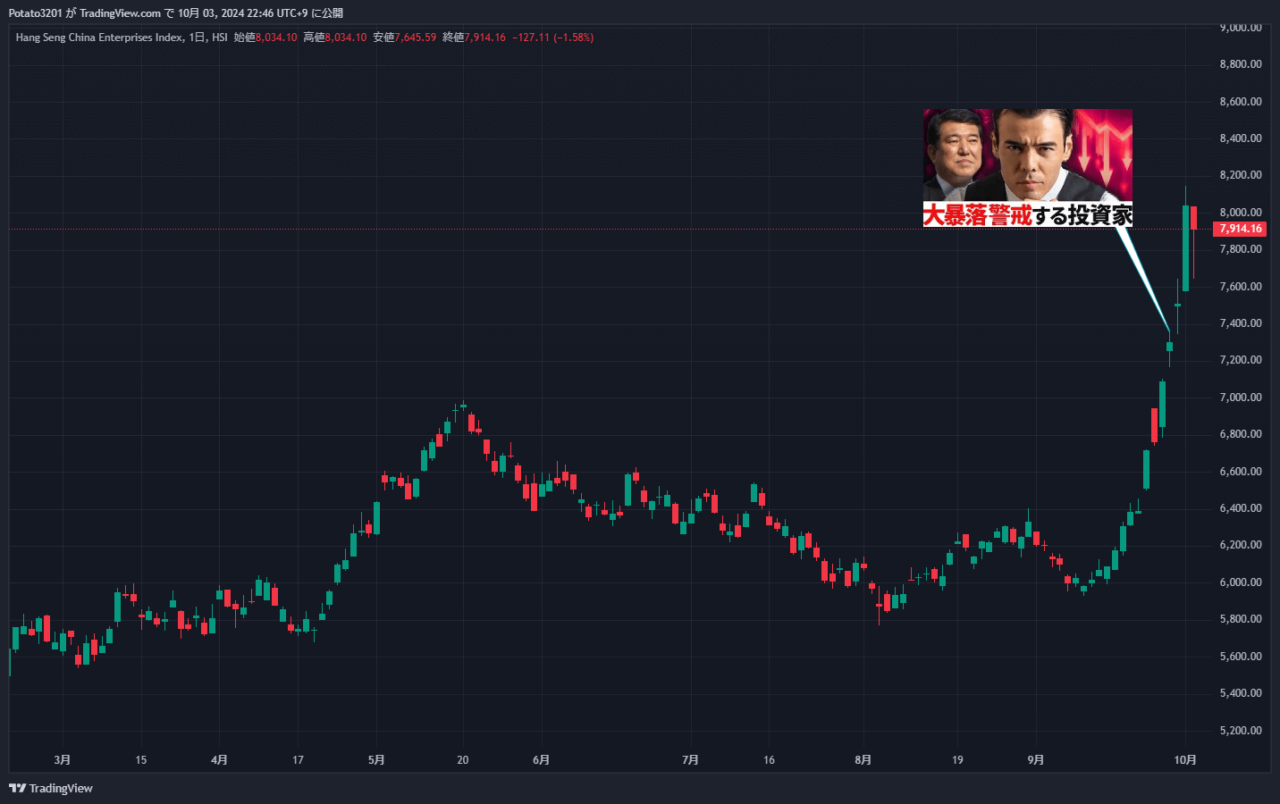Click the TradingView.com text in the header

point(120,13)
